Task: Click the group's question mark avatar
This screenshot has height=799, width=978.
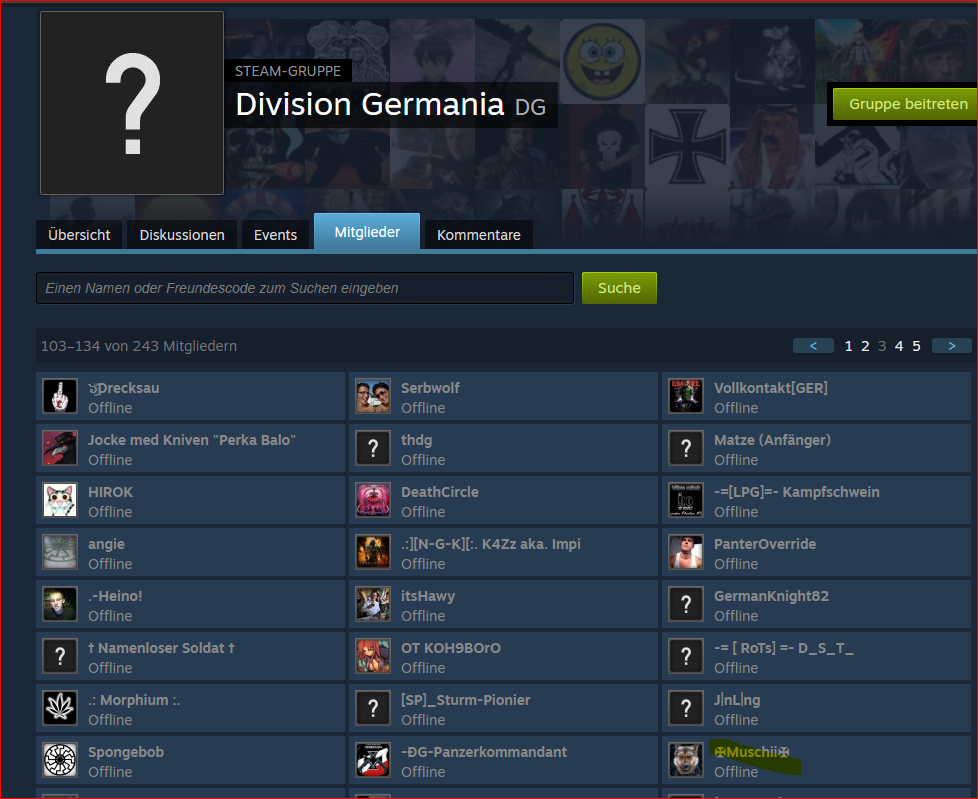Action: [132, 103]
